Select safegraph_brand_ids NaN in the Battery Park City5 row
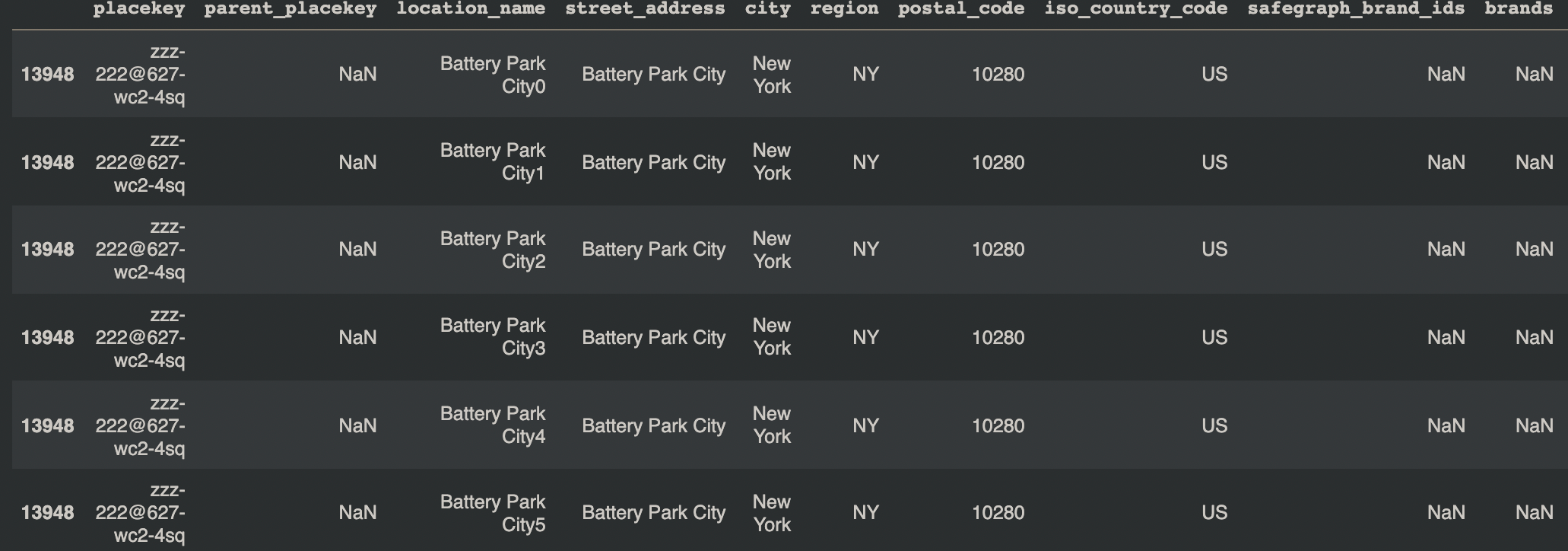 1446,513
